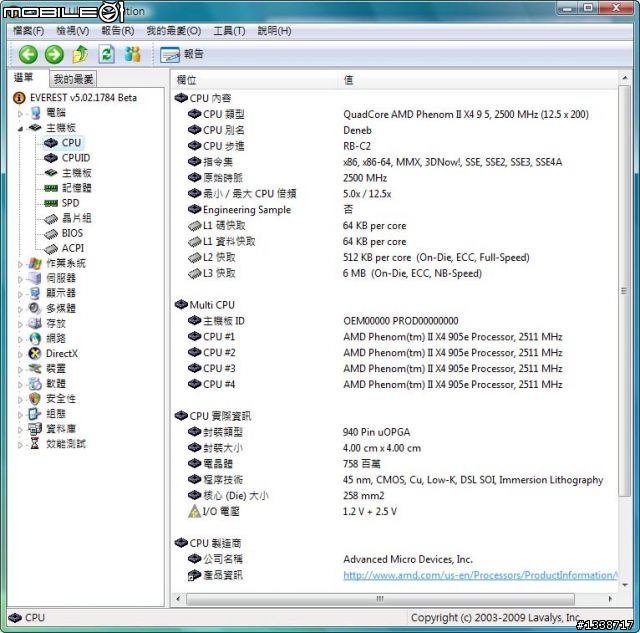640x633 pixels.
Task: Click the green Back arrow icon
Action: (28, 54)
